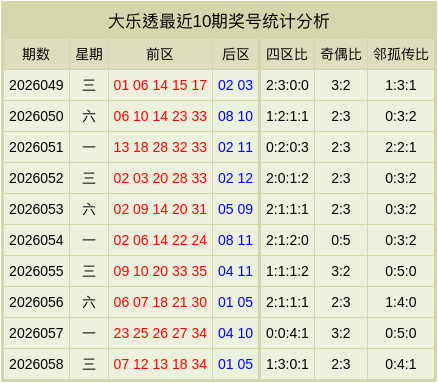This screenshot has width=438, height=383.
Task: Select the 星期 column header
Action: coord(89,54)
